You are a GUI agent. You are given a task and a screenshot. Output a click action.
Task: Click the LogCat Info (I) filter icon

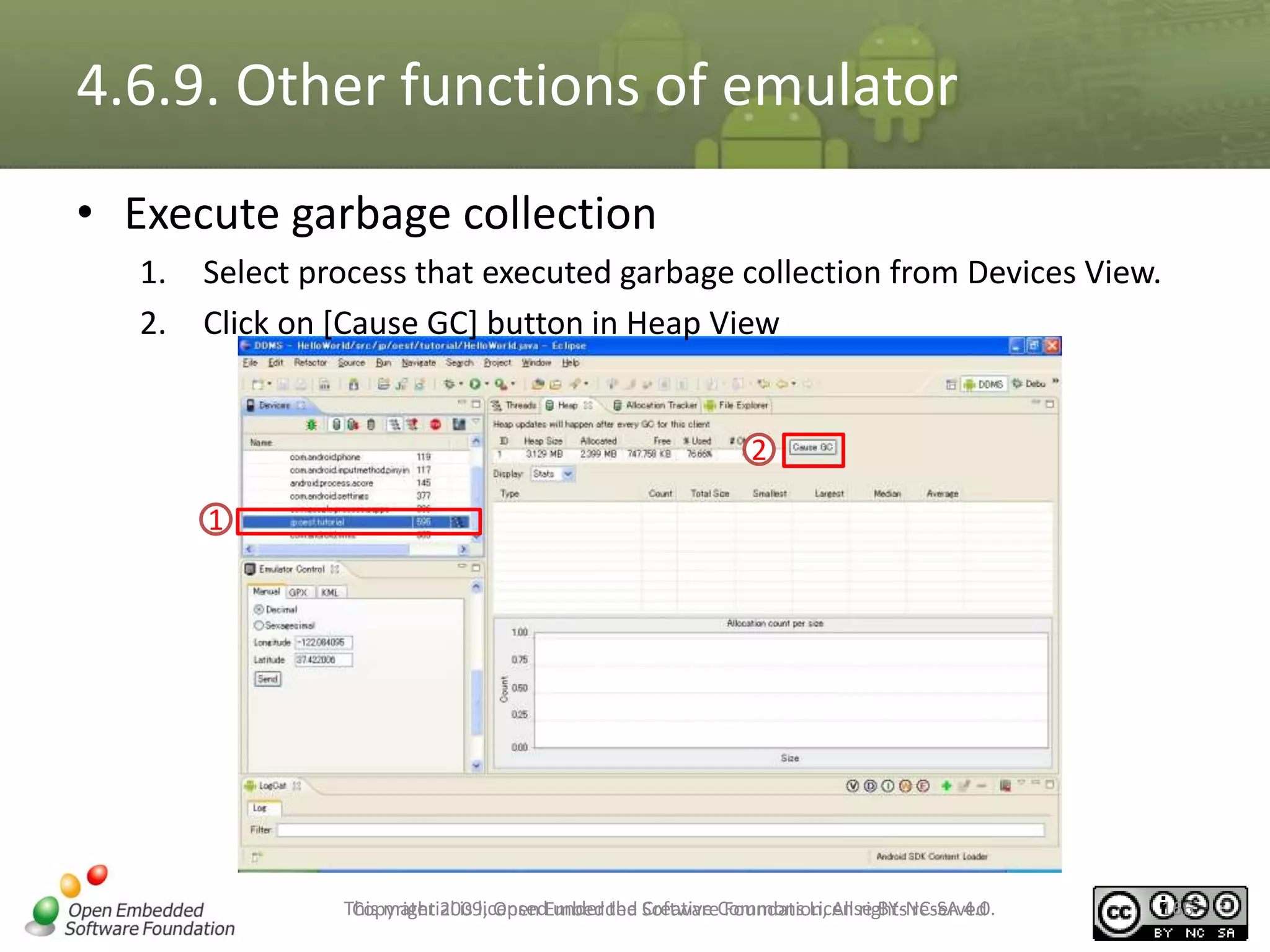[x=887, y=786]
